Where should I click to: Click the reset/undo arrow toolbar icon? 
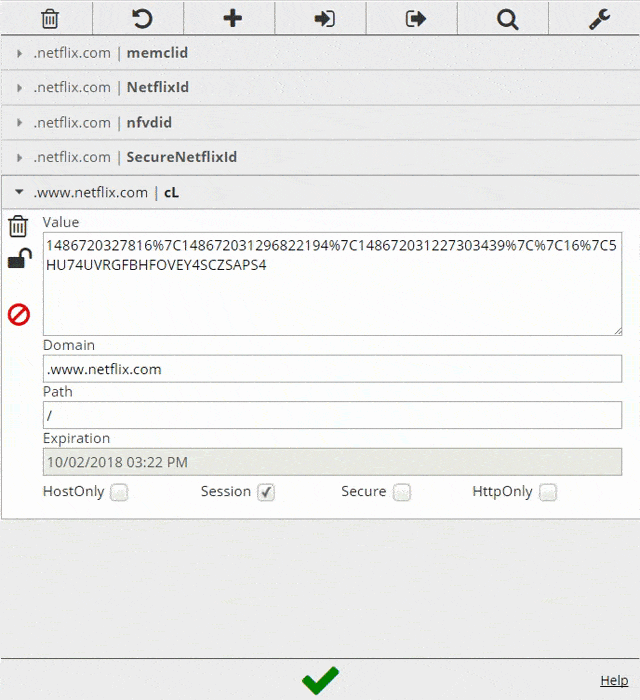point(142,19)
